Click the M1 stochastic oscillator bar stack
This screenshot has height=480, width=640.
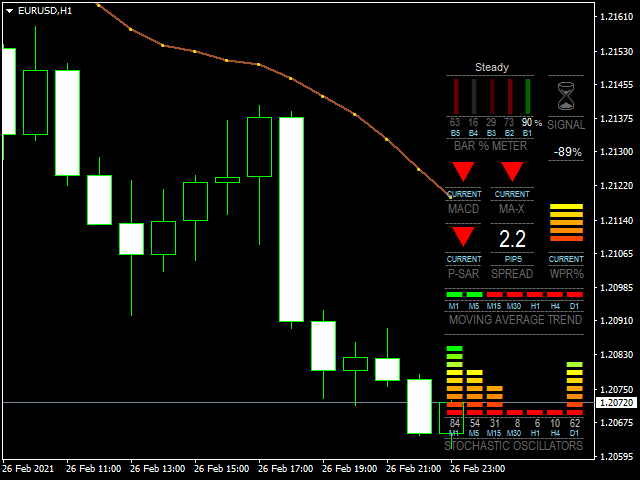click(x=454, y=380)
